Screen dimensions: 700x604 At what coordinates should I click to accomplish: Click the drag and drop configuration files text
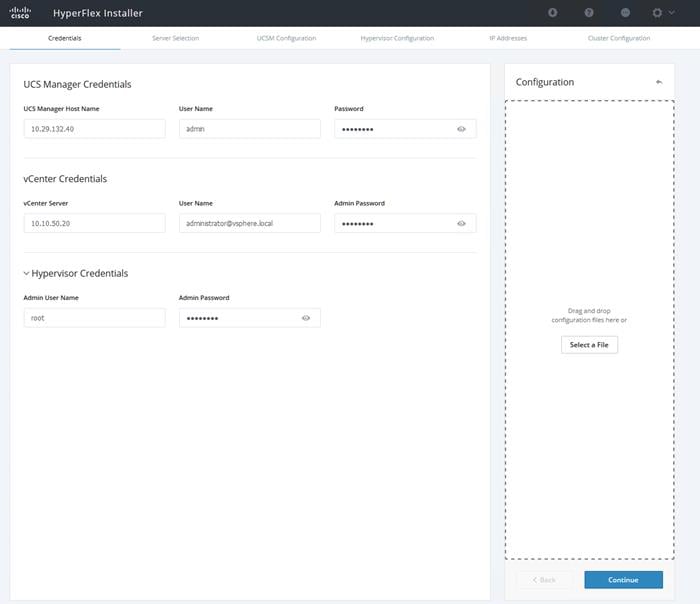click(x=589, y=315)
